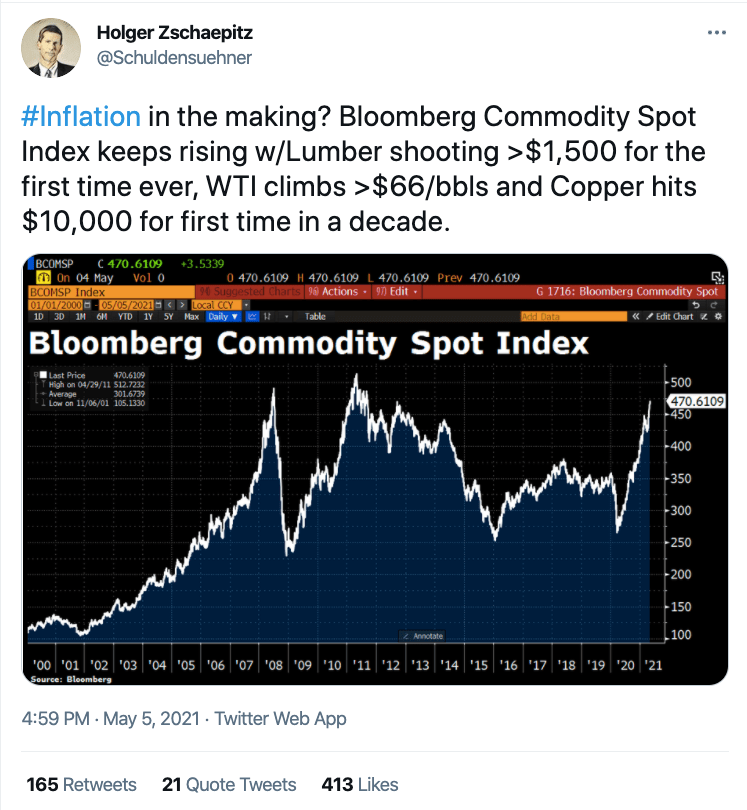Click the settings gear icon in the Bloomberg chart toolbar
Screen dimensions: 747x810
tap(718, 316)
